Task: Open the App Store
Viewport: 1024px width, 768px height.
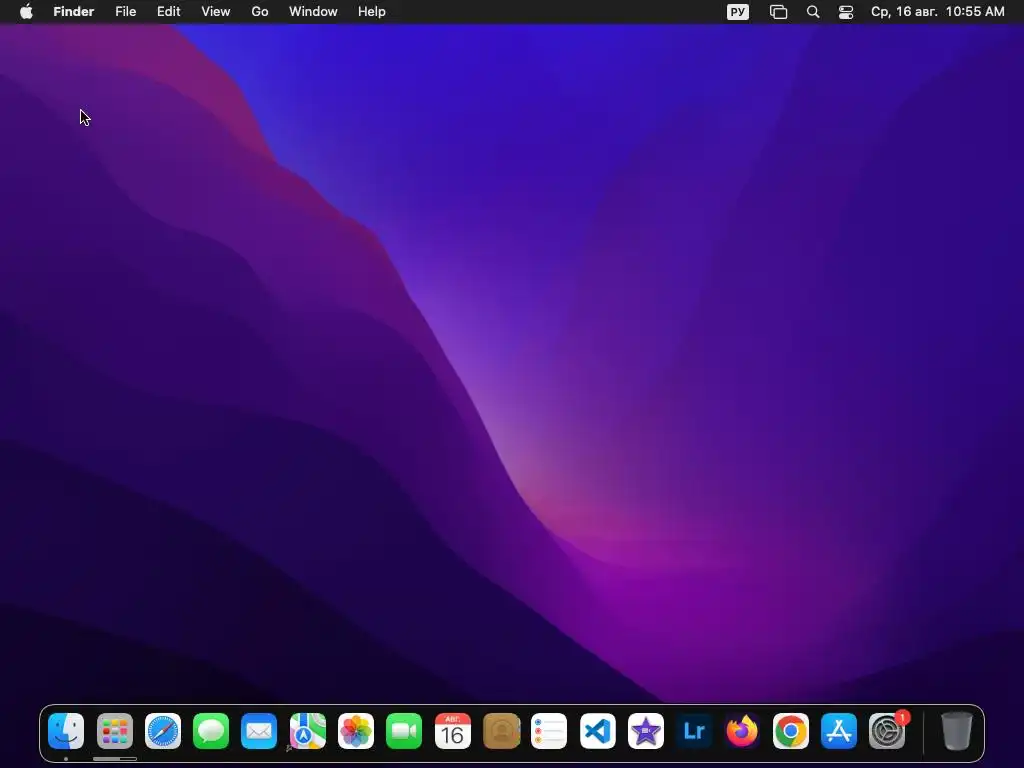Action: (839, 731)
